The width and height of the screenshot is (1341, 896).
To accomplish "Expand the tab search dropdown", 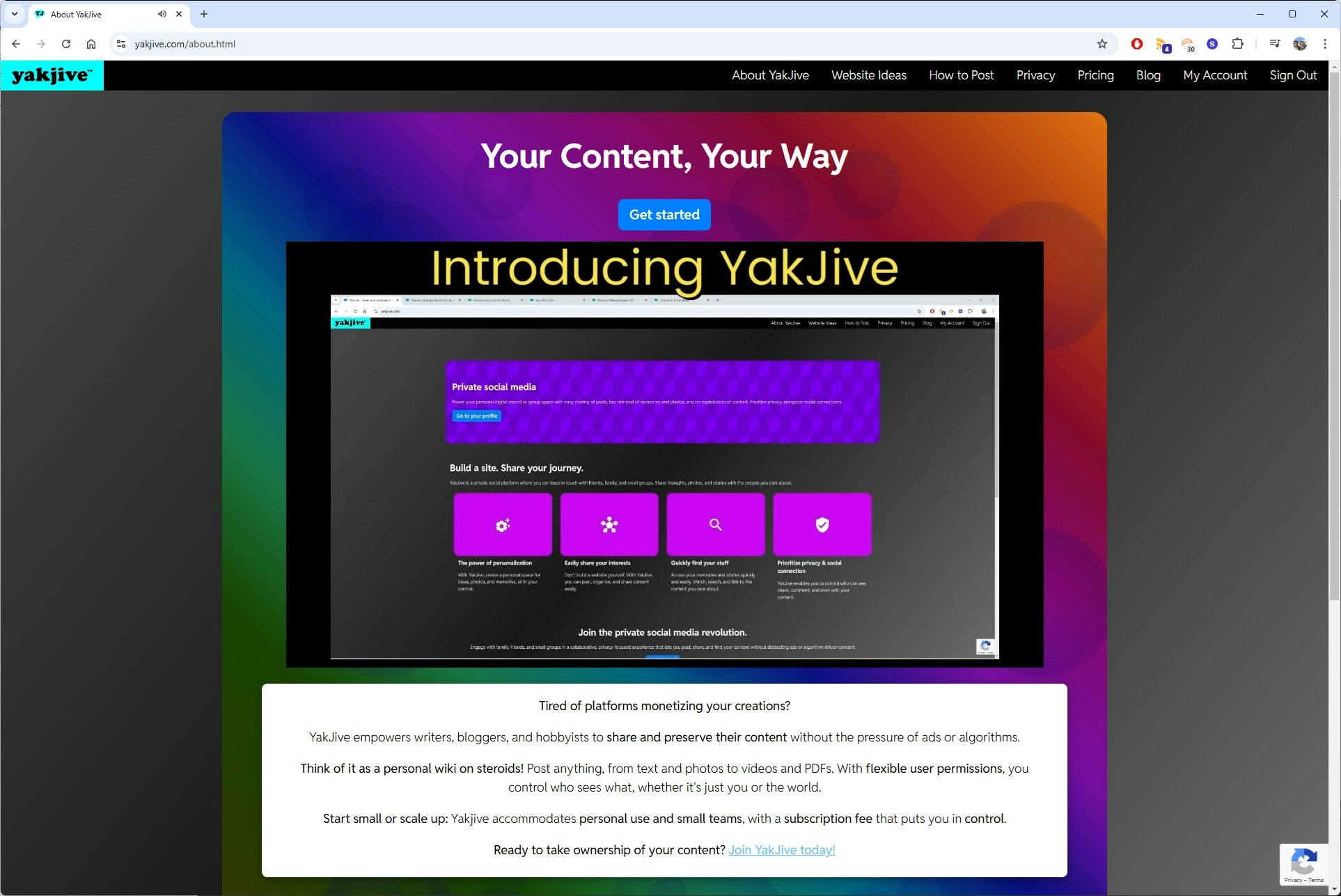I will coord(14,14).
